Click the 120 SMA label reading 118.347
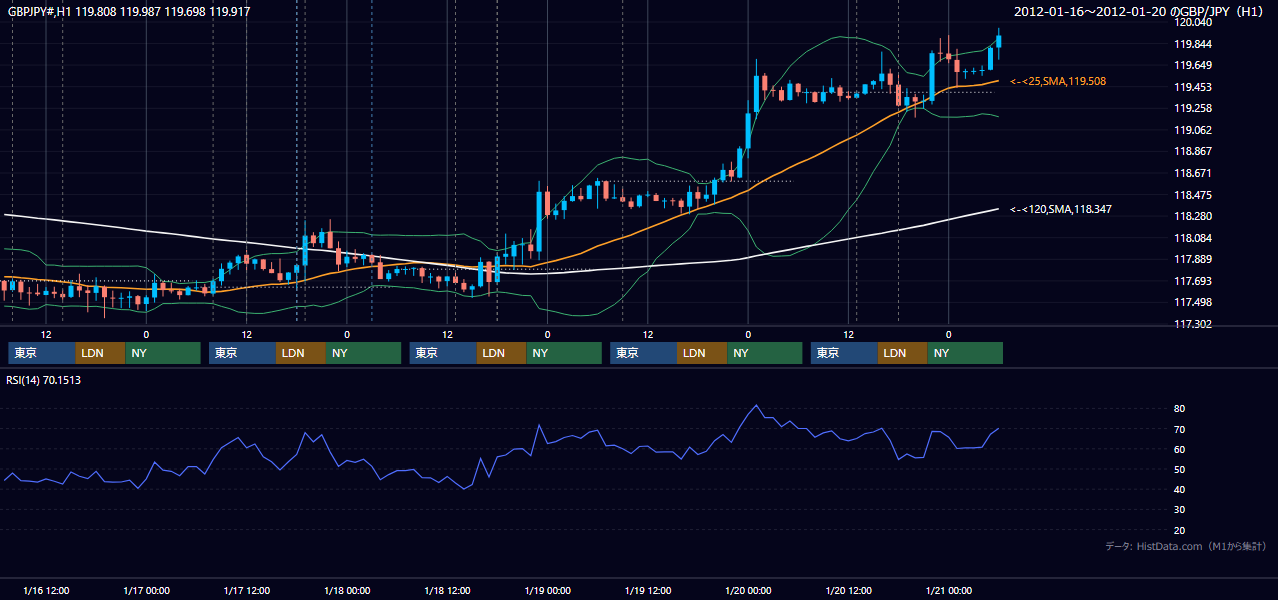 tap(1061, 210)
